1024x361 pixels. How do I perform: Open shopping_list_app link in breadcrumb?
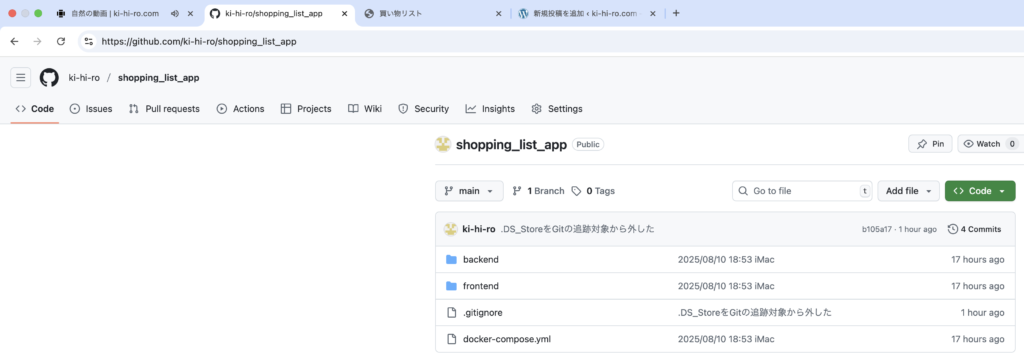click(x=159, y=78)
